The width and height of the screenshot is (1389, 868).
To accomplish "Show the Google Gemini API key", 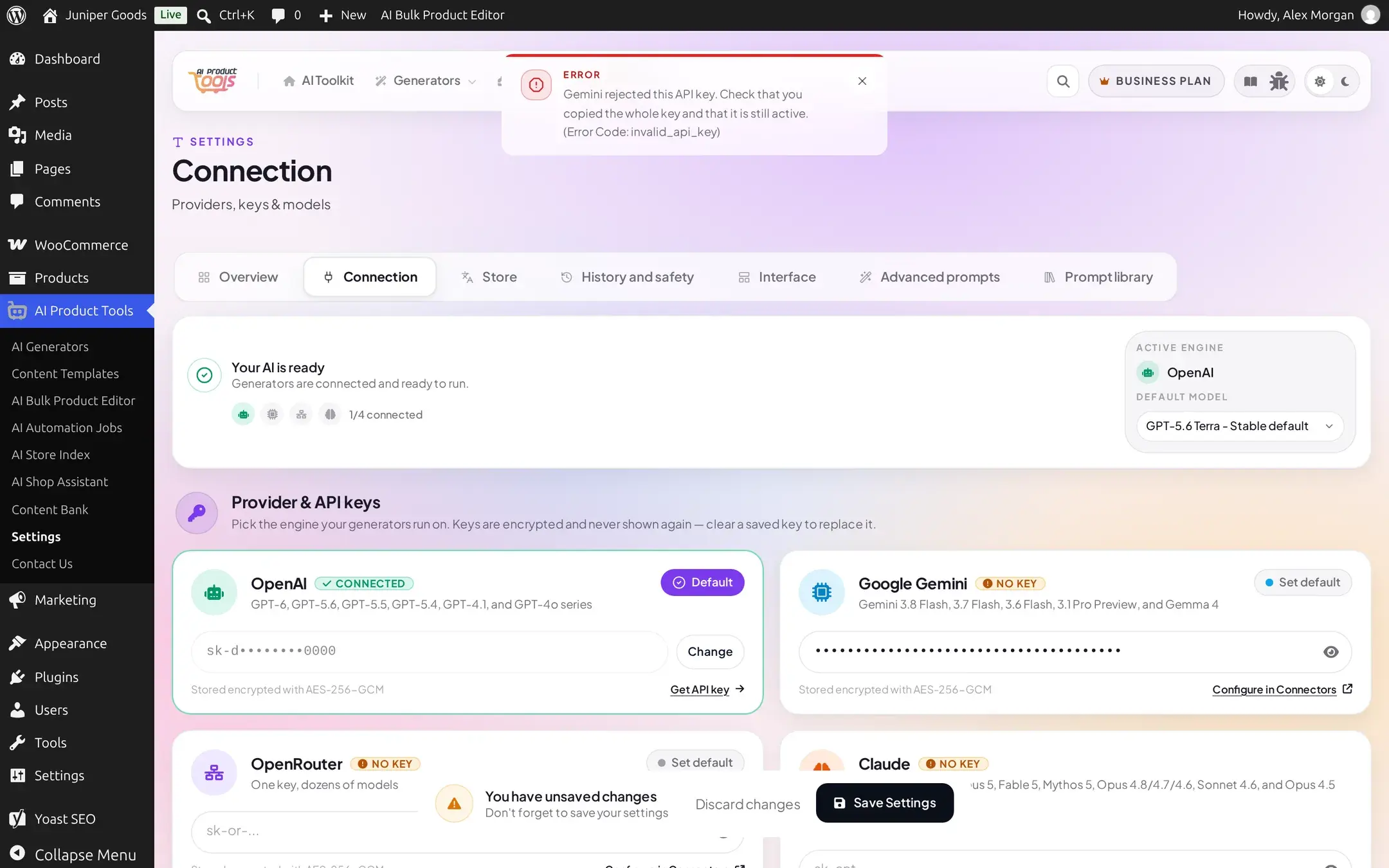I will click(1330, 652).
